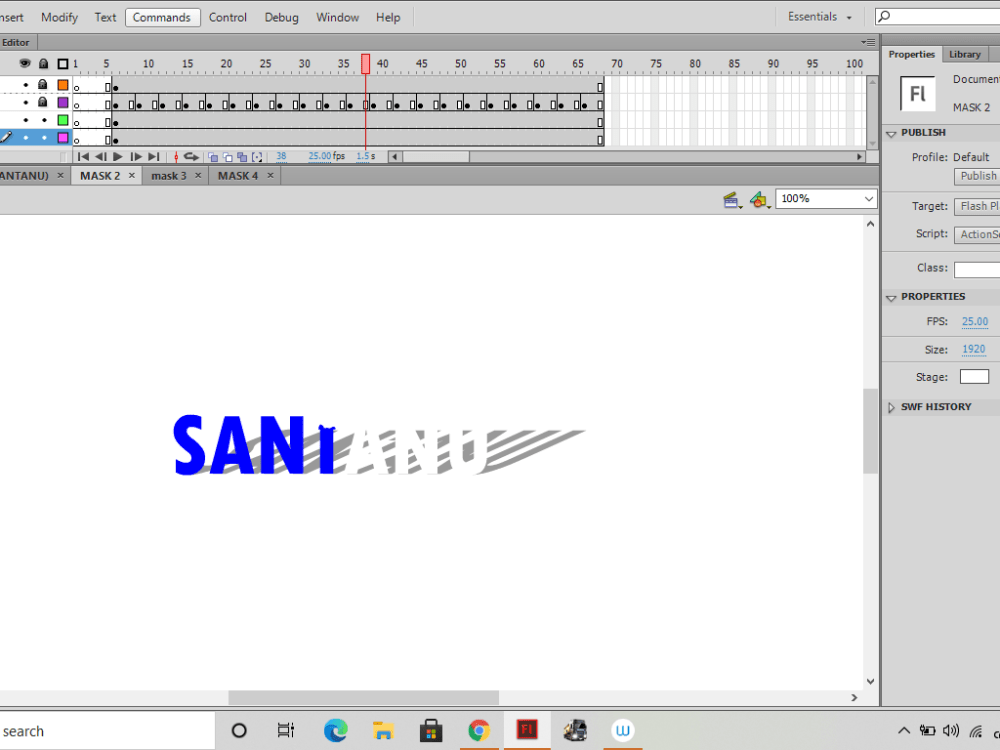Open the Control menu
Viewport: 1000px width, 750px height.
pyautogui.click(x=228, y=17)
